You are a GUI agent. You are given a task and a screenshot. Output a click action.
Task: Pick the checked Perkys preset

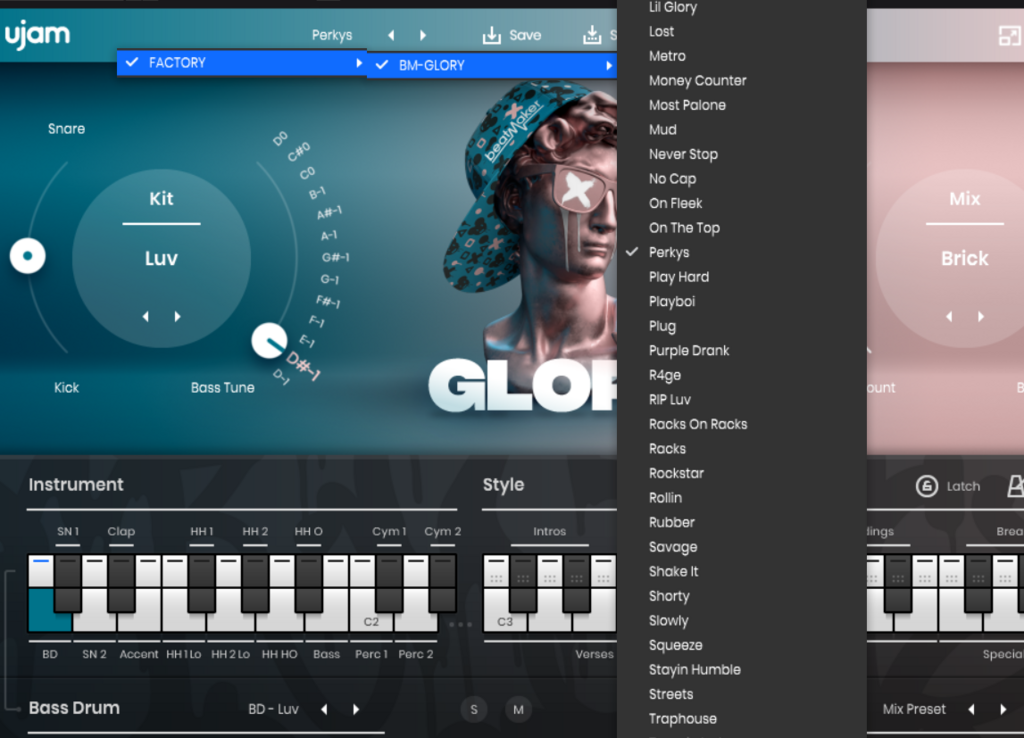tap(742, 252)
